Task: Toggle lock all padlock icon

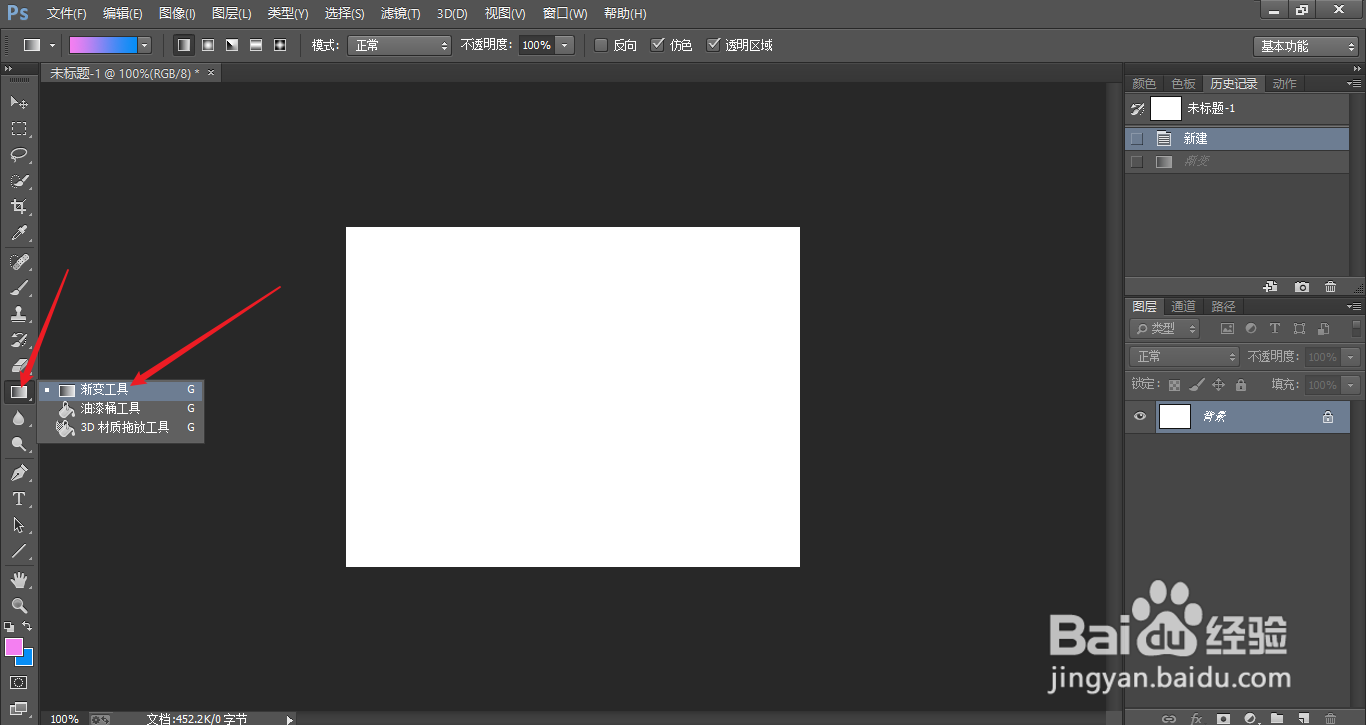Action: click(x=1241, y=385)
